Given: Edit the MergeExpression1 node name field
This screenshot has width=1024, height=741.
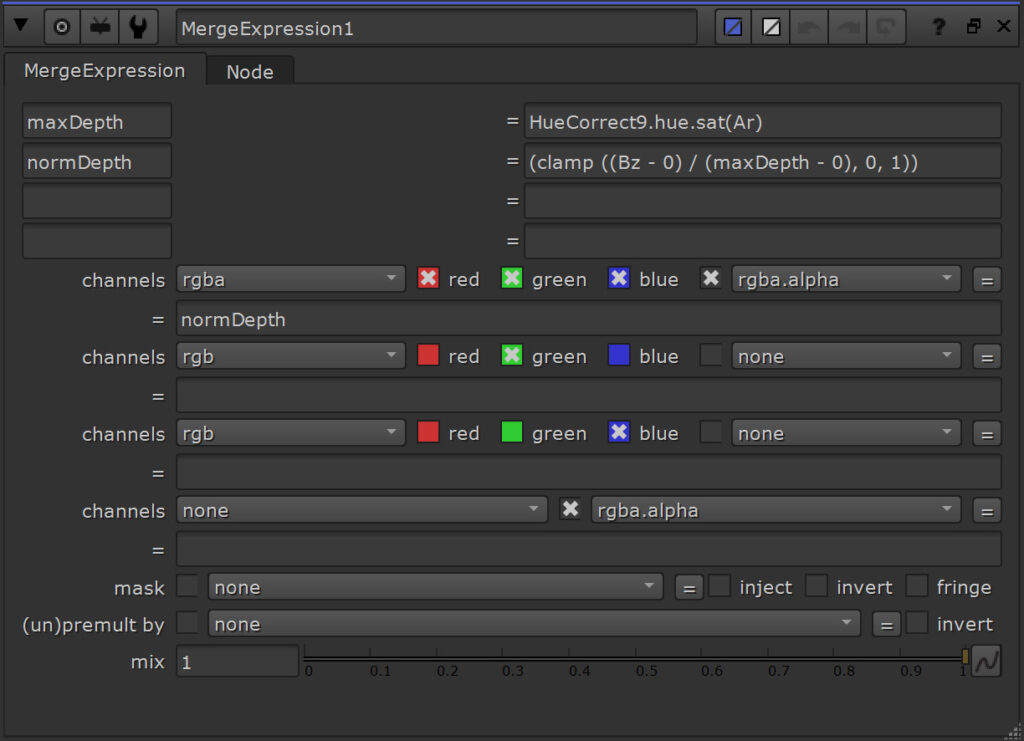Looking at the screenshot, I should click(x=436, y=28).
